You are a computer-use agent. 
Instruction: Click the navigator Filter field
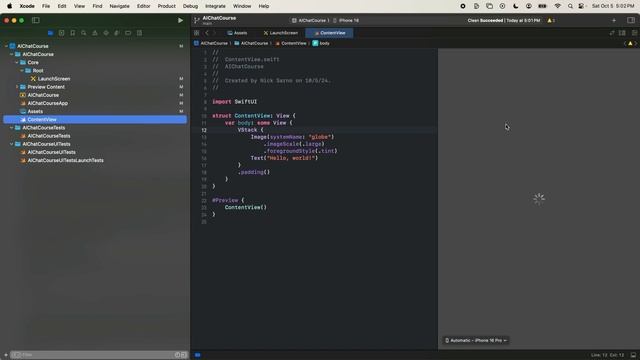(x=98, y=355)
